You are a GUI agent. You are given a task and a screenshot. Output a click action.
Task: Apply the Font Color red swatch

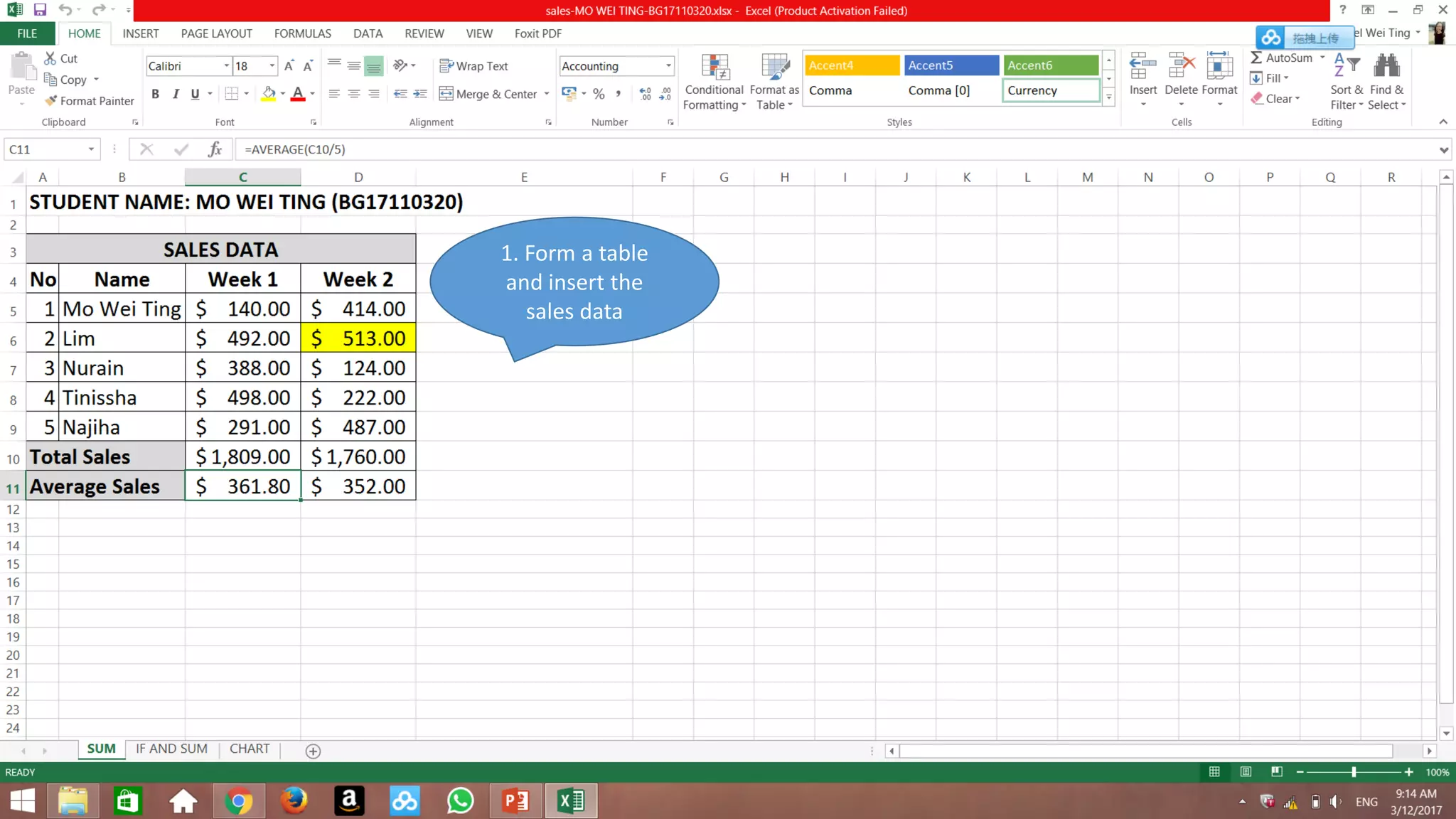point(298,94)
